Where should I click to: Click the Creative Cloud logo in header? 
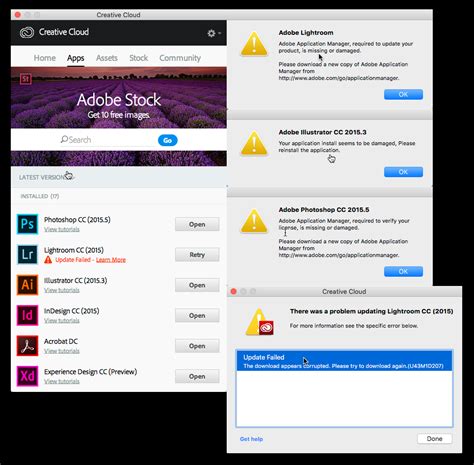point(27,32)
